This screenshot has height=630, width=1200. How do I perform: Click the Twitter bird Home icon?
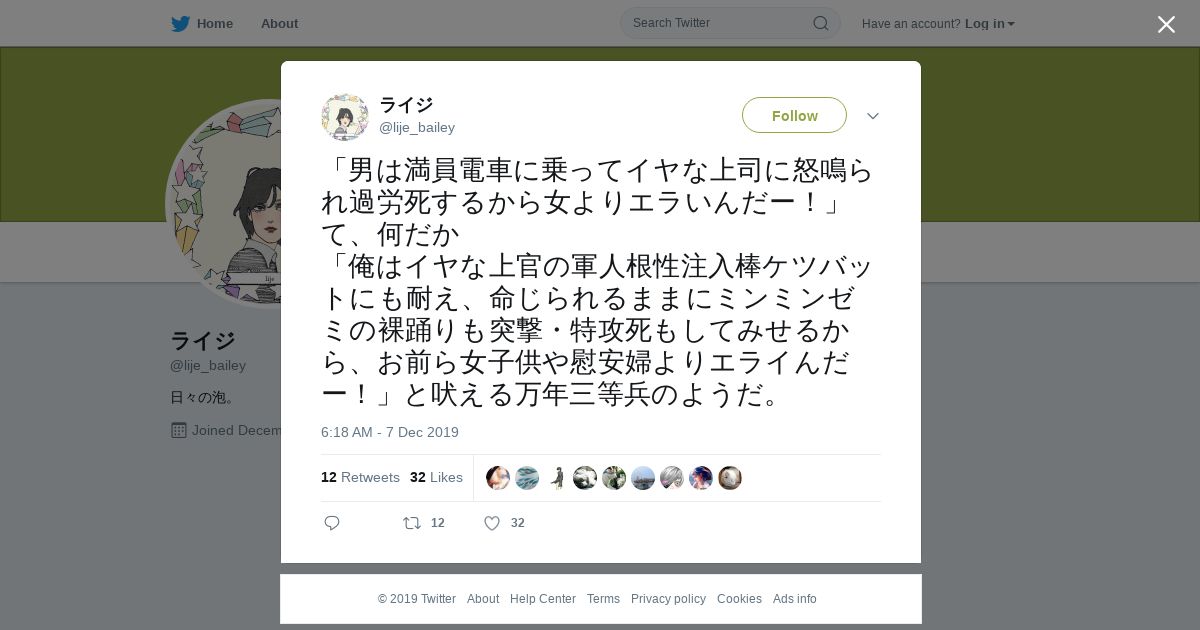180,23
